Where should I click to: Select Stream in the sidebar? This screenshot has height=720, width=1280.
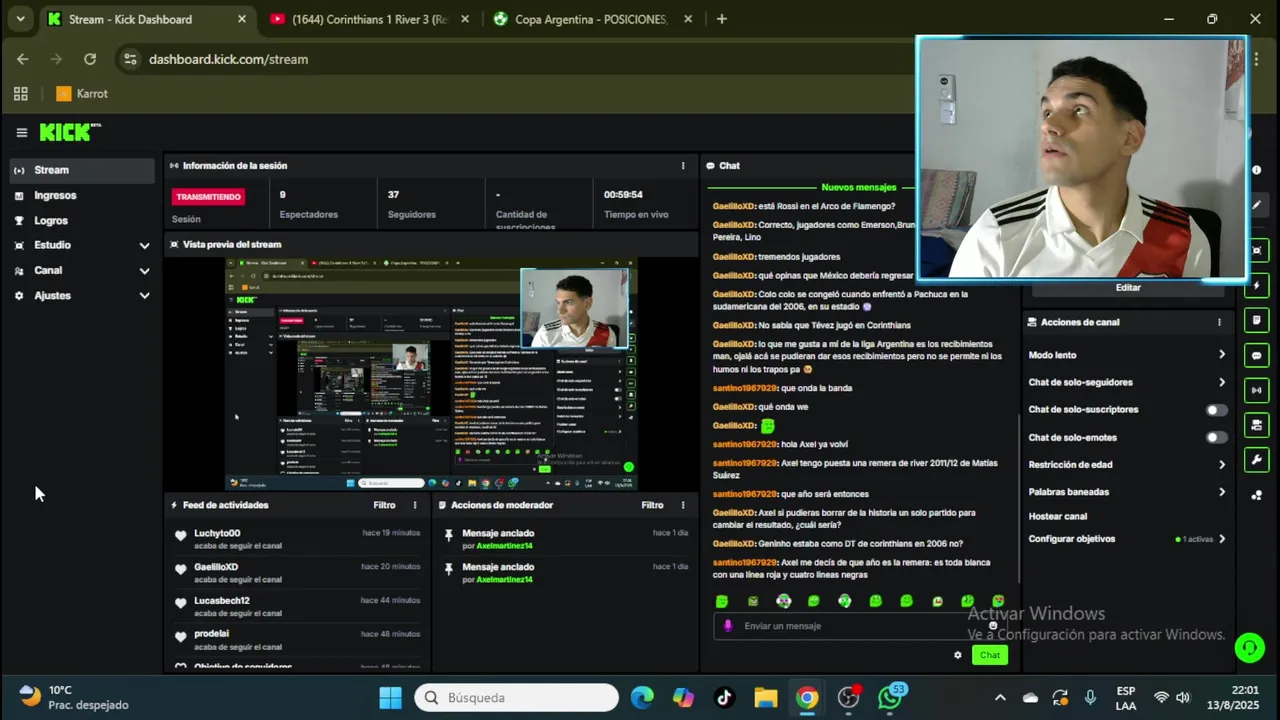(83, 170)
